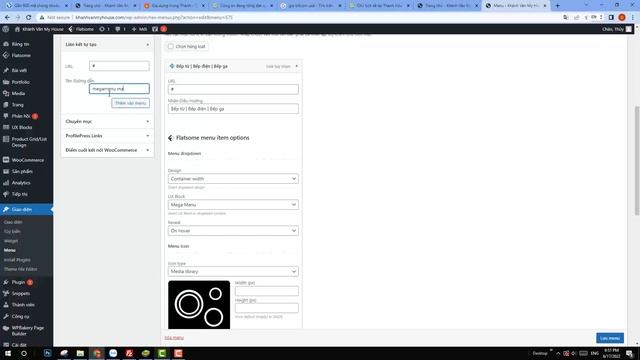Go to Widget submenu item
640x360 pixels.
tap(11, 241)
